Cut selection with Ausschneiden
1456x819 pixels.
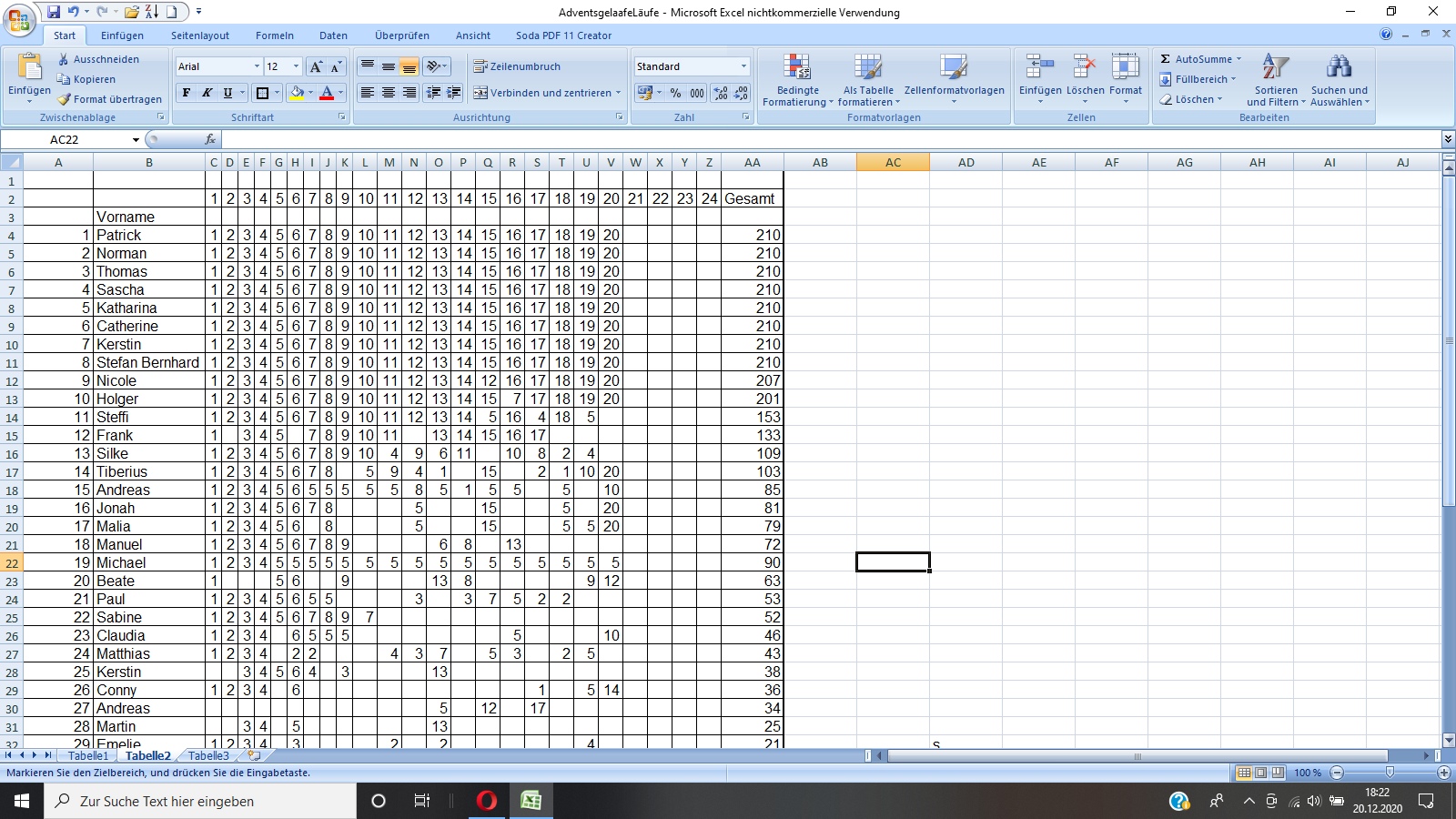pyautogui.click(x=98, y=59)
